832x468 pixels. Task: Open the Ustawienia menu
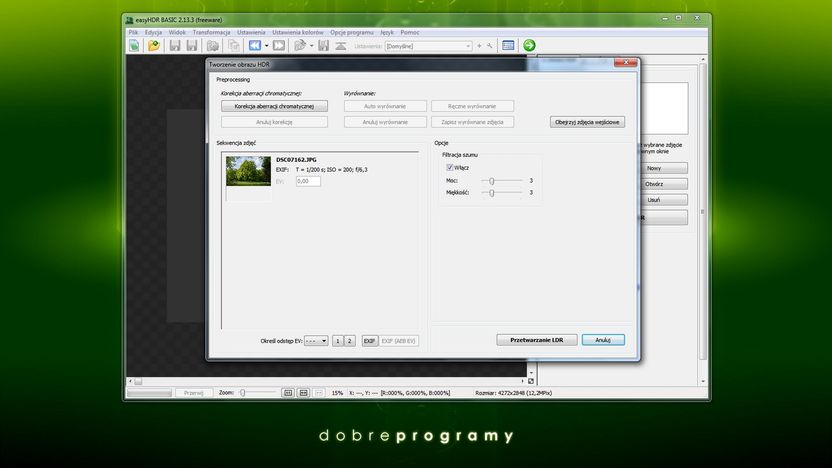251,32
